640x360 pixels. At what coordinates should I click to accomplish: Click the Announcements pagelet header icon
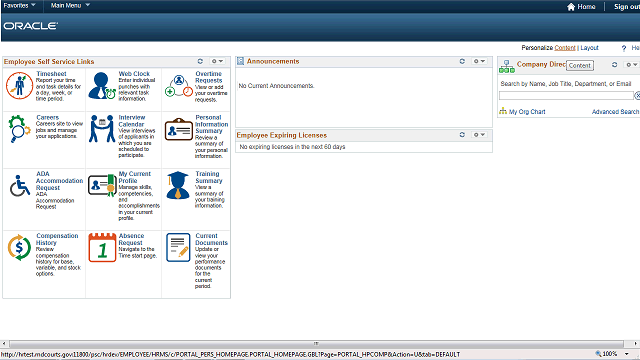click(240, 61)
